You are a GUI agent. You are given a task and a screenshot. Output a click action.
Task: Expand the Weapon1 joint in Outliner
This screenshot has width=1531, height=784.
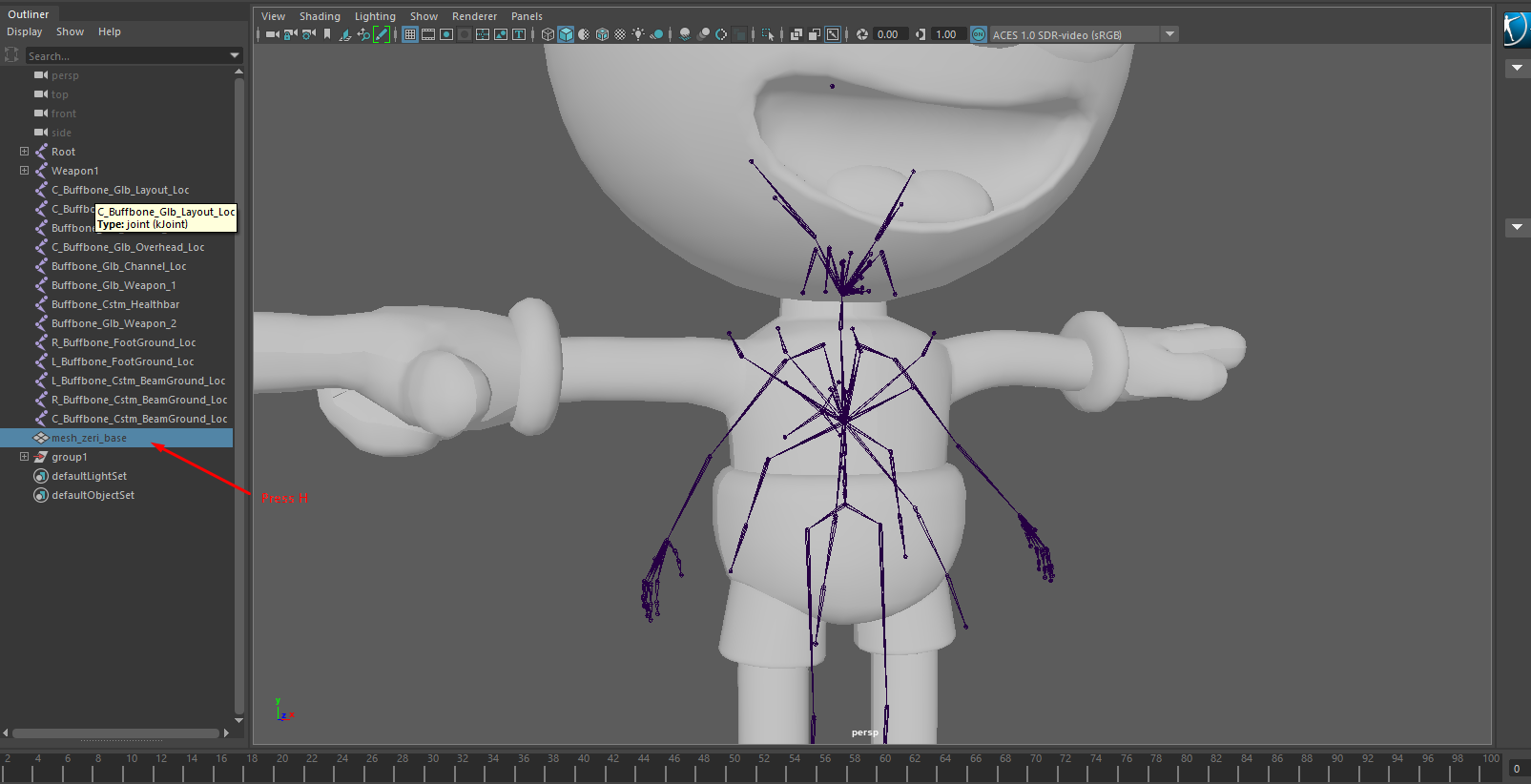tap(25, 171)
